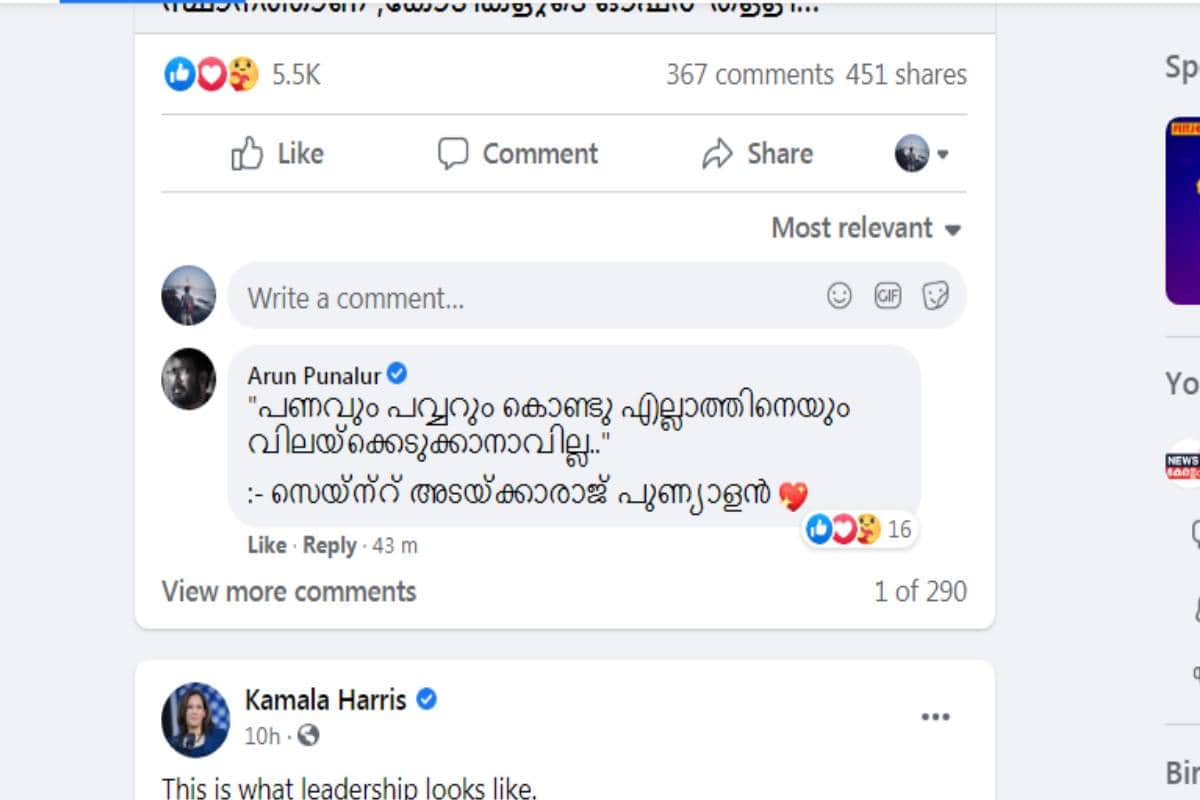Open the 451 shares list

coord(906,74)
